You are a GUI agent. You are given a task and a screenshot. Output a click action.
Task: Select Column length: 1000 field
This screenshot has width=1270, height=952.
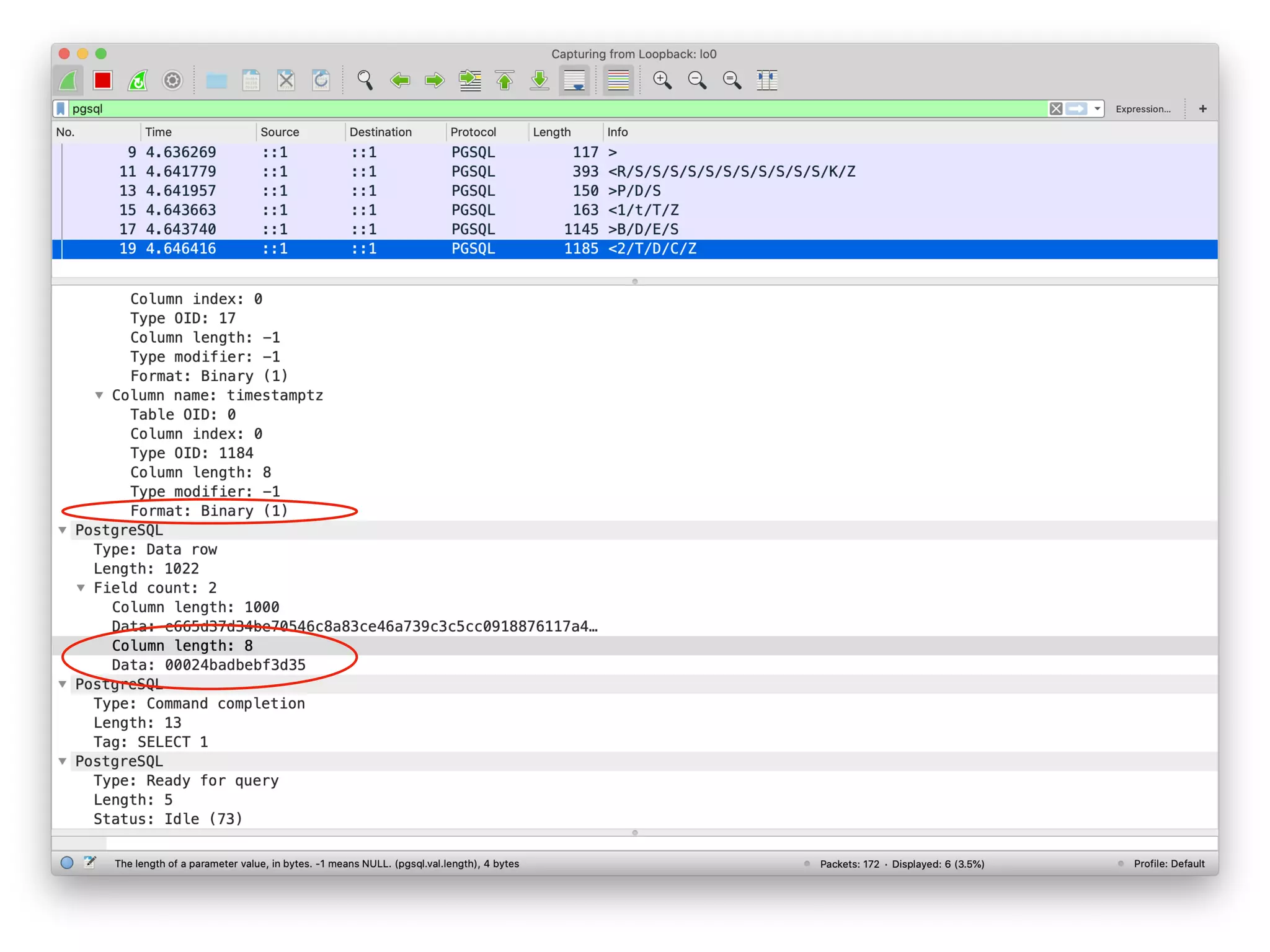coord(195,607)
